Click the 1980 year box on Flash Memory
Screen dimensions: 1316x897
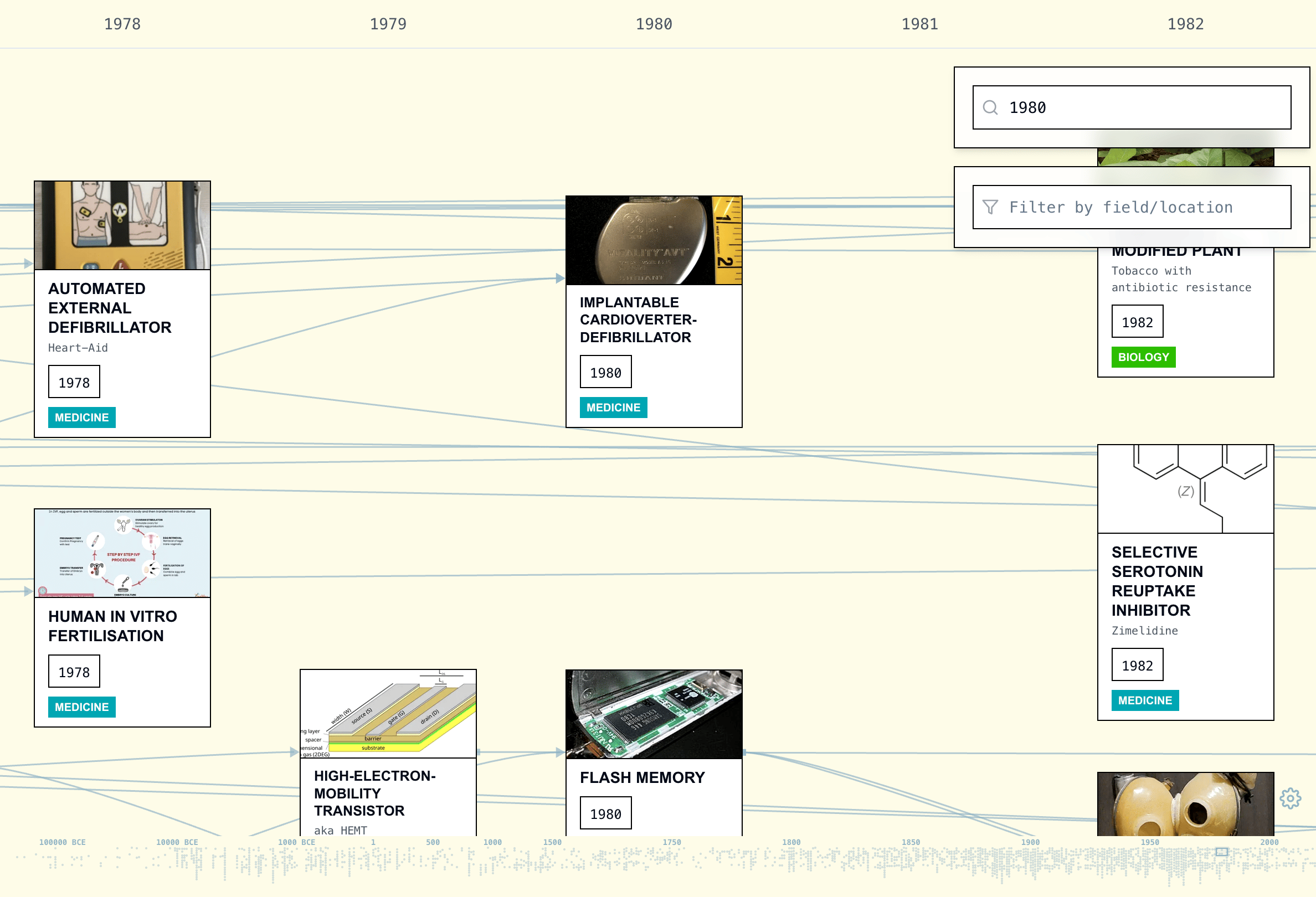605,813
